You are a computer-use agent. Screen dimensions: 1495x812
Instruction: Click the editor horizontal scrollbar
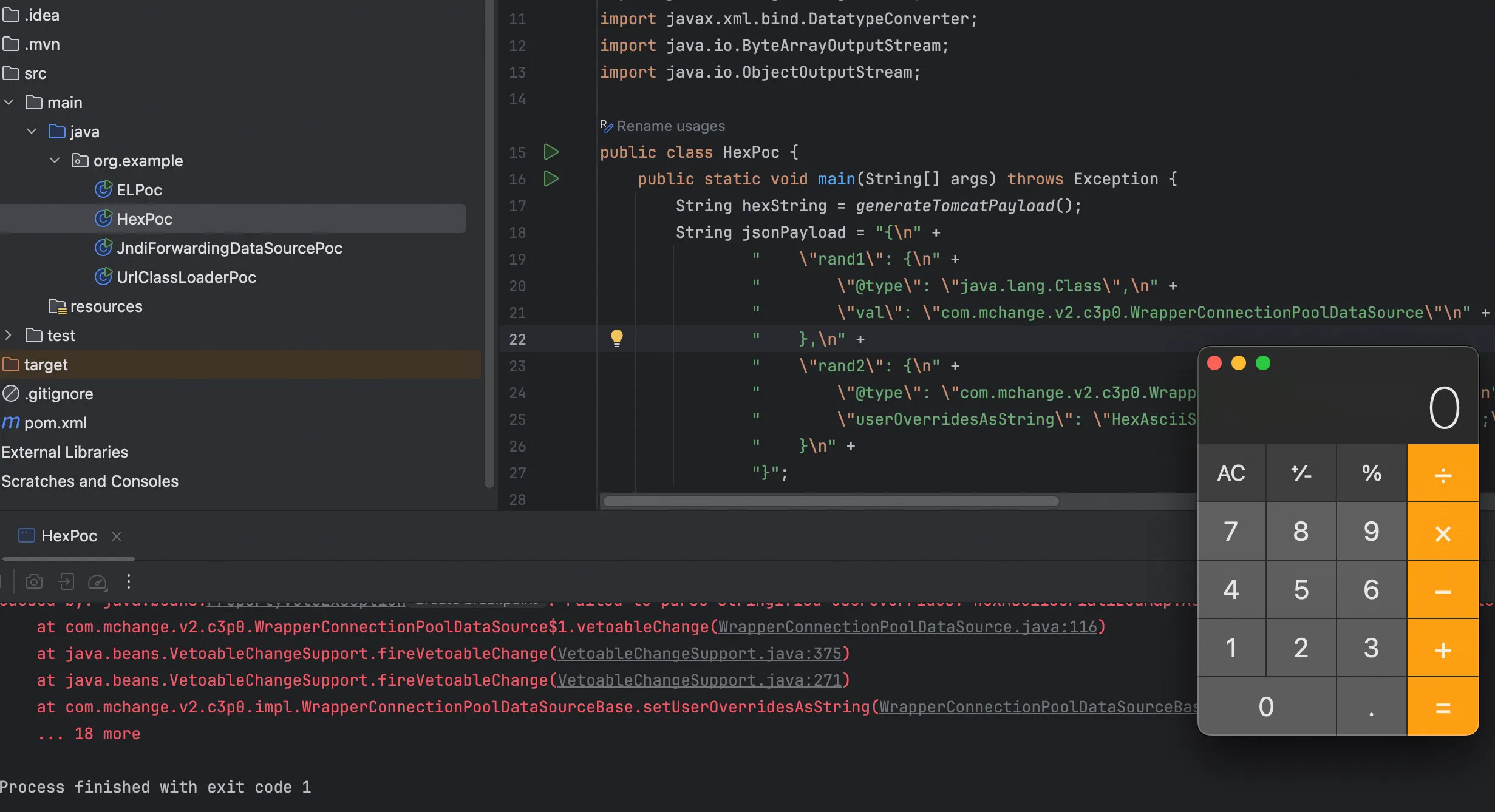pyautogui.click(x=831, y=501)
